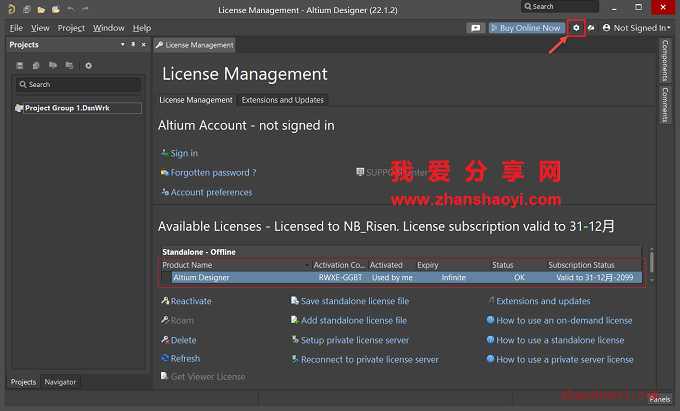Screen dimensions: 680x411
Task: Switch to Extensions and Updates tab
Action: (283, 100)
